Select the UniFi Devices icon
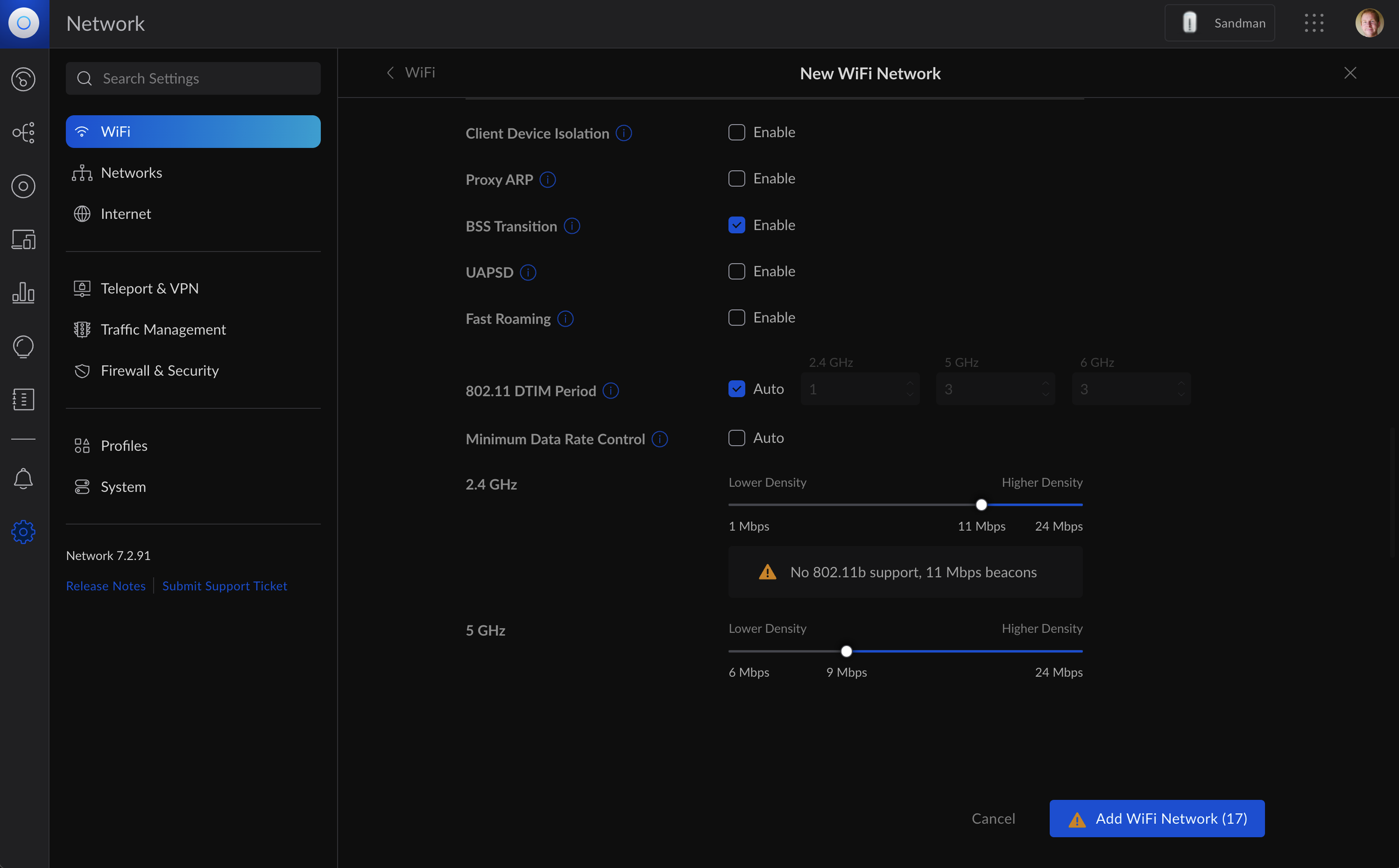 [24, 186]
